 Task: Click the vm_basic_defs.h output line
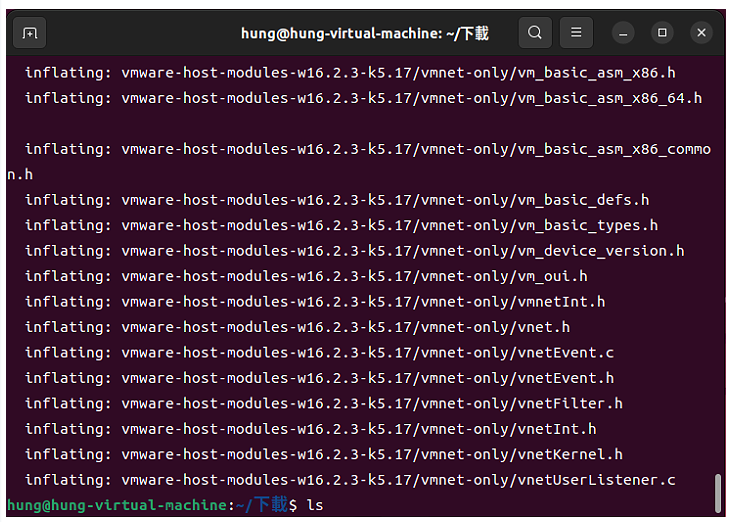[337, 200]
